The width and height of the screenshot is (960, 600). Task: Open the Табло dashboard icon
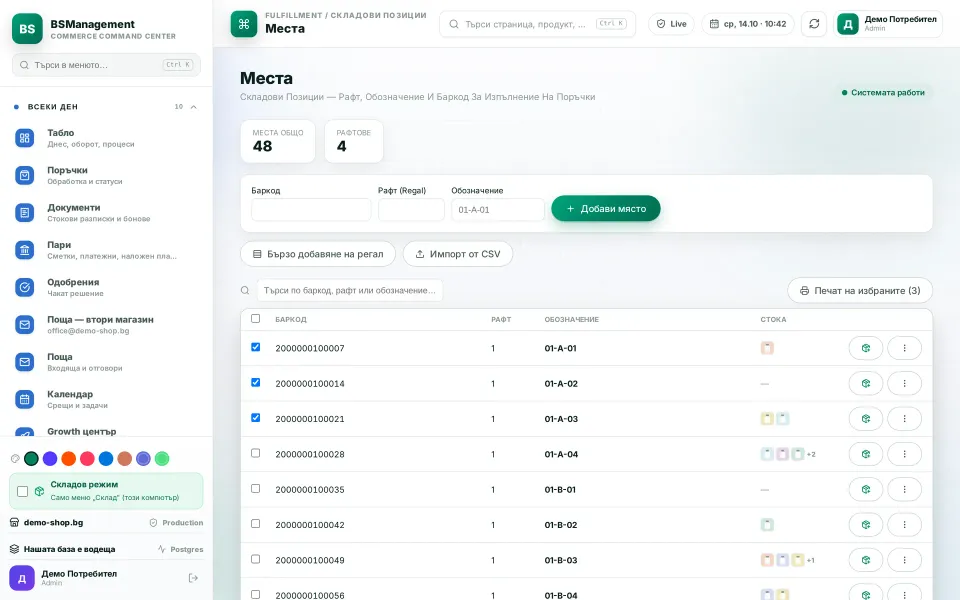click(24, 138)
